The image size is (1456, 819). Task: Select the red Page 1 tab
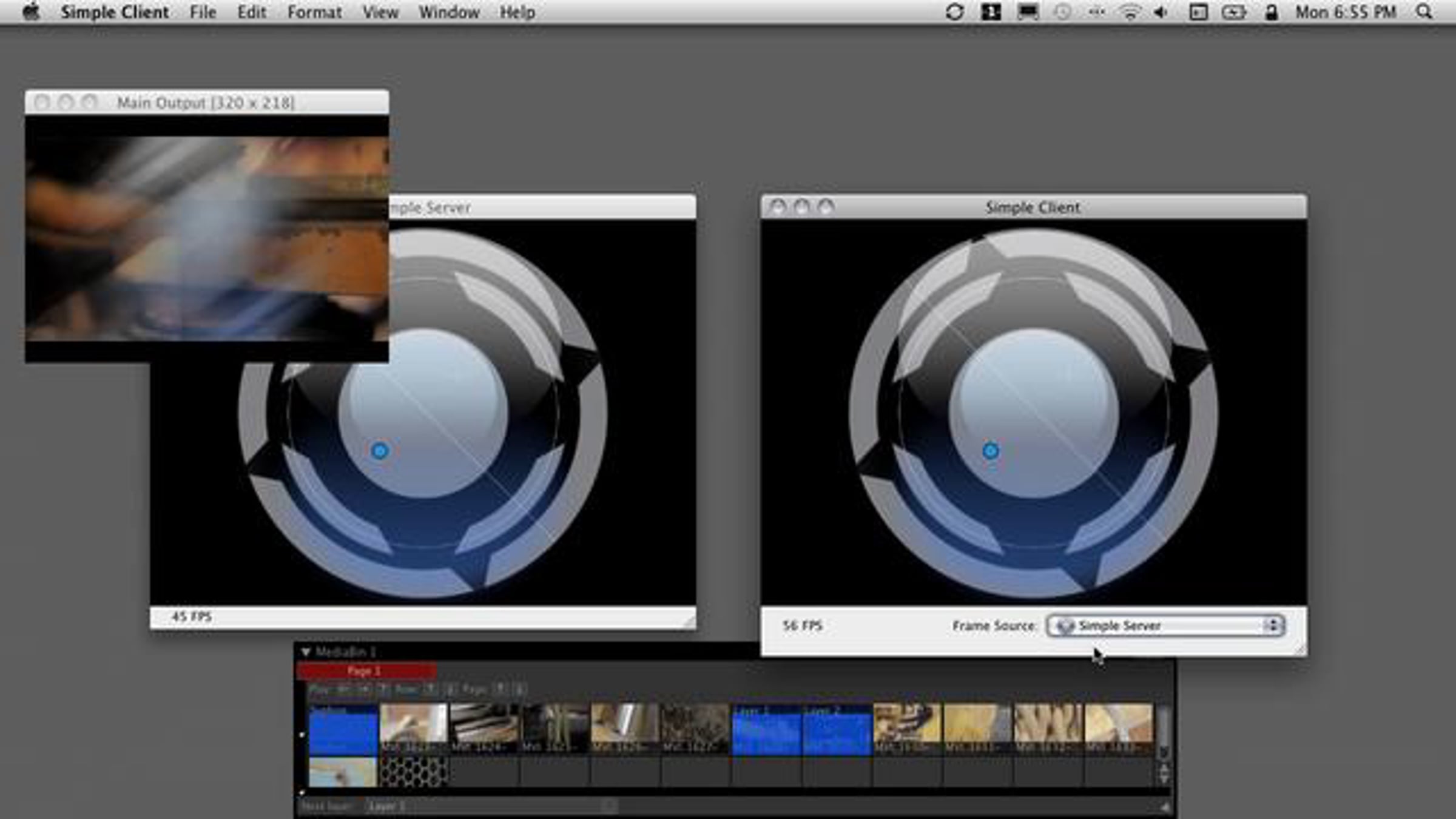pyautogui.click(x=366, y=671)
